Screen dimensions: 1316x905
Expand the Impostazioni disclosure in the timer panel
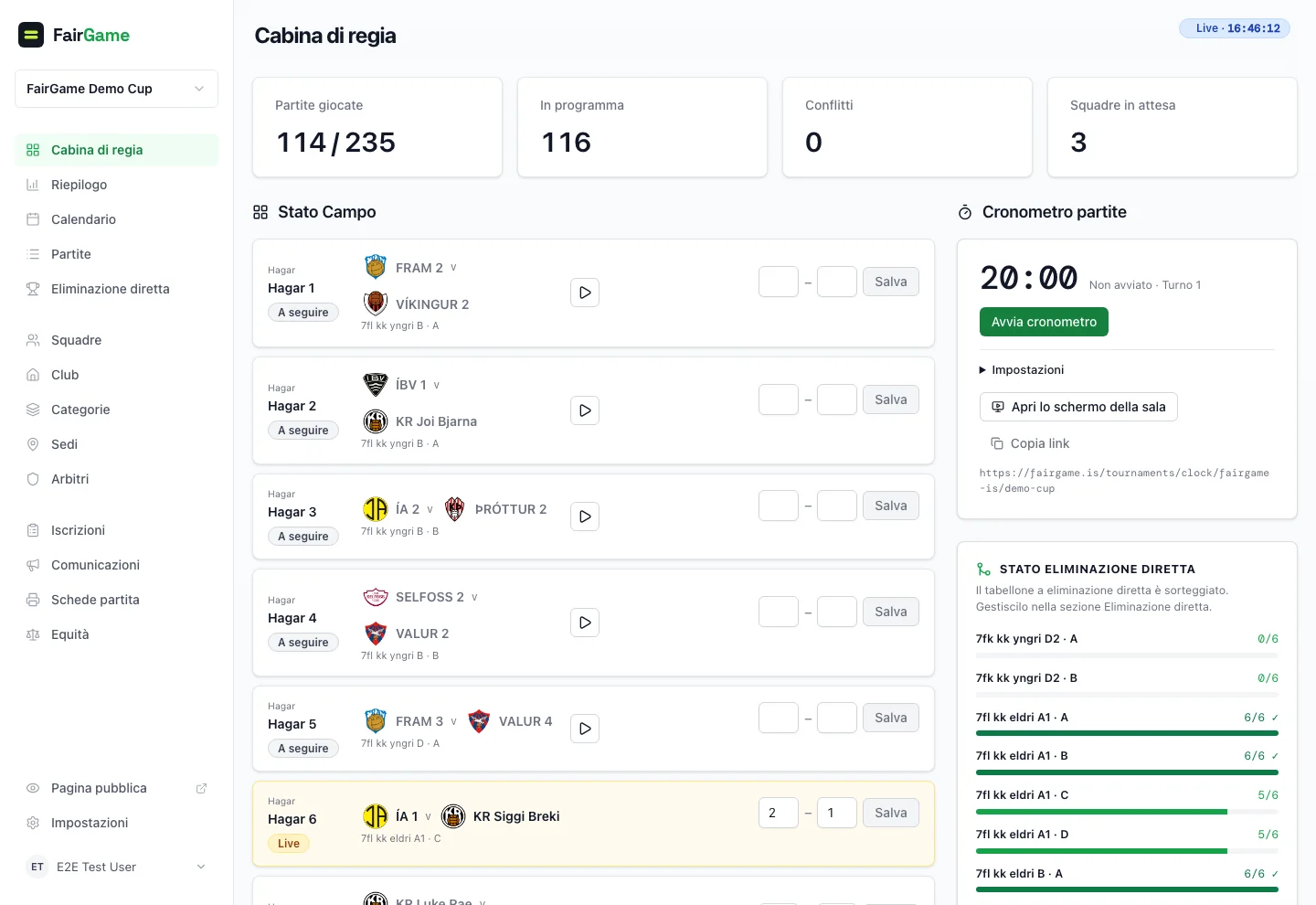pyautogui.click(x=1022, y=369)
